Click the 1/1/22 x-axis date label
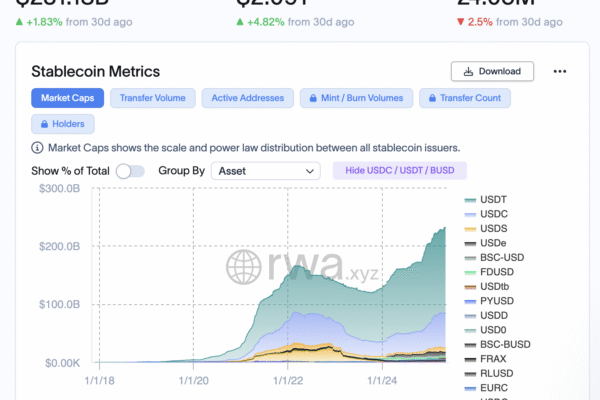This screenshot has width=600, height=400. (288, 381)
